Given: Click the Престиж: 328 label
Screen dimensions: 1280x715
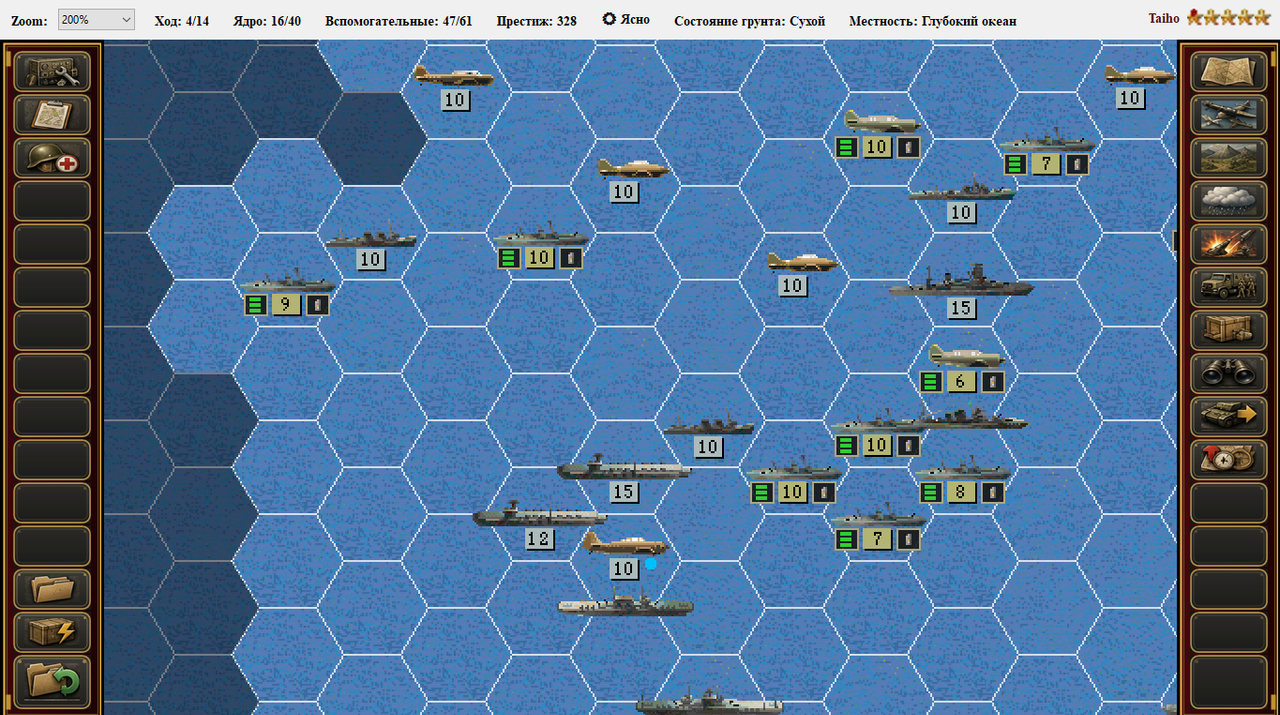Looking at the screenshot, I should pos(537,20).
